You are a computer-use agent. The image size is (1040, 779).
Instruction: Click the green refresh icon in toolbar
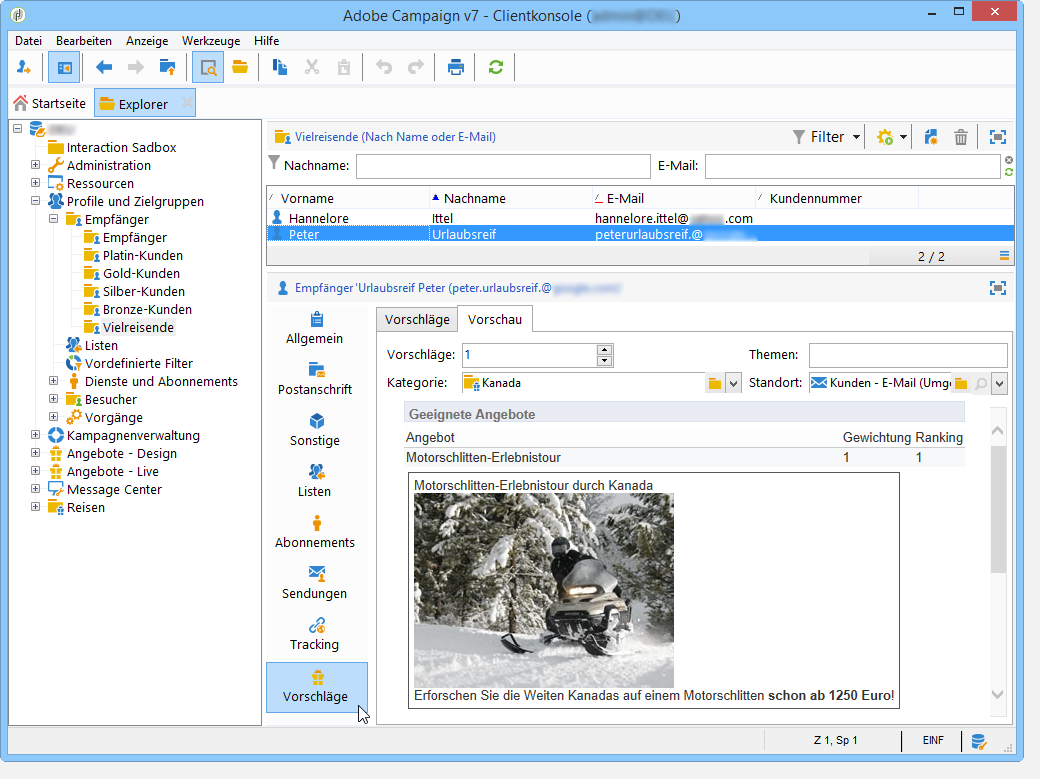point(495,68)
